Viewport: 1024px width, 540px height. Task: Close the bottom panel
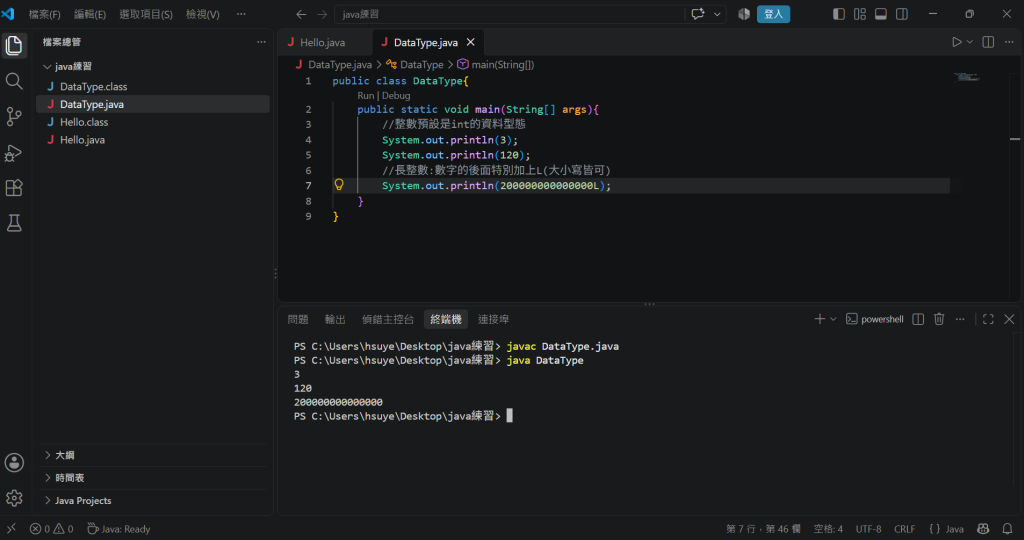[1009, 319]
